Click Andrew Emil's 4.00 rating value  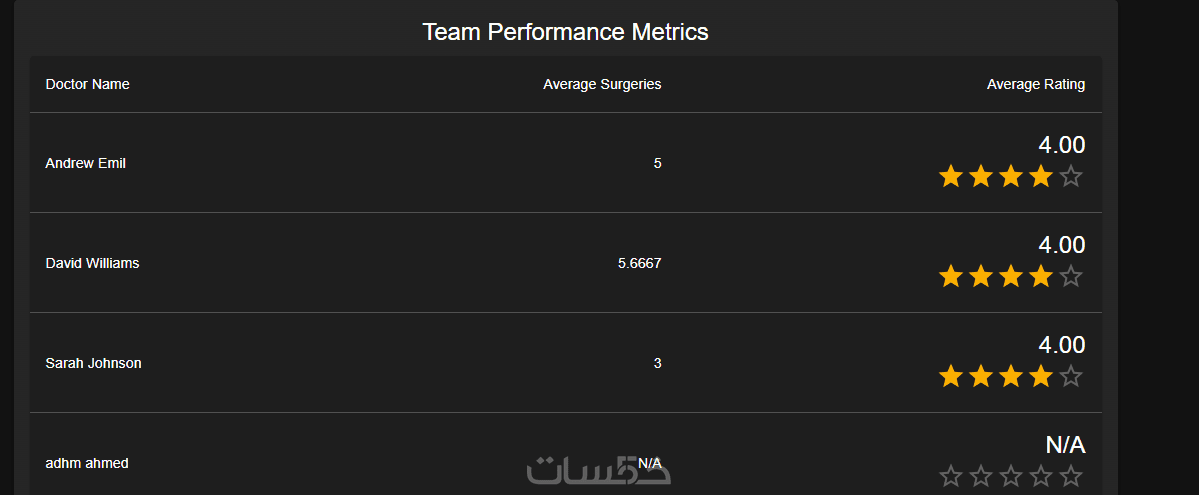(1061, 145)
